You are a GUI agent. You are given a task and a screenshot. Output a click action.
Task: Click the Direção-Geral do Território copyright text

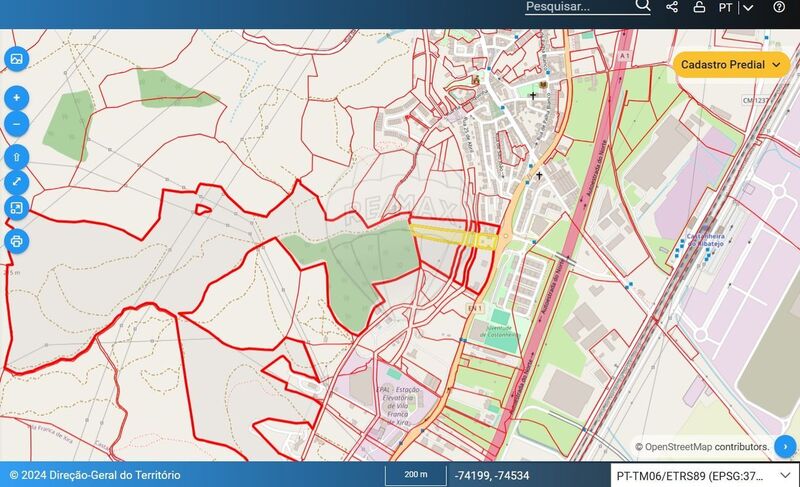click(95, 475)
